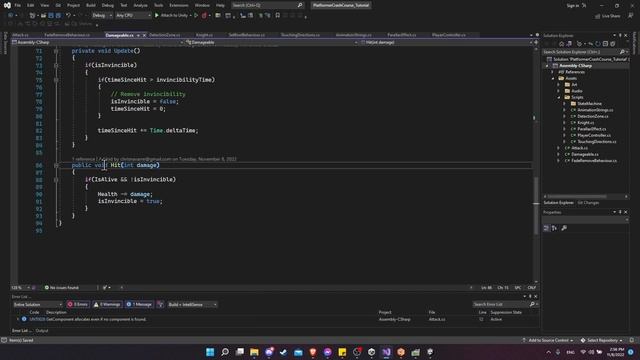
Task: Toggle the 0 Errors filter
Action: point(78,304)
